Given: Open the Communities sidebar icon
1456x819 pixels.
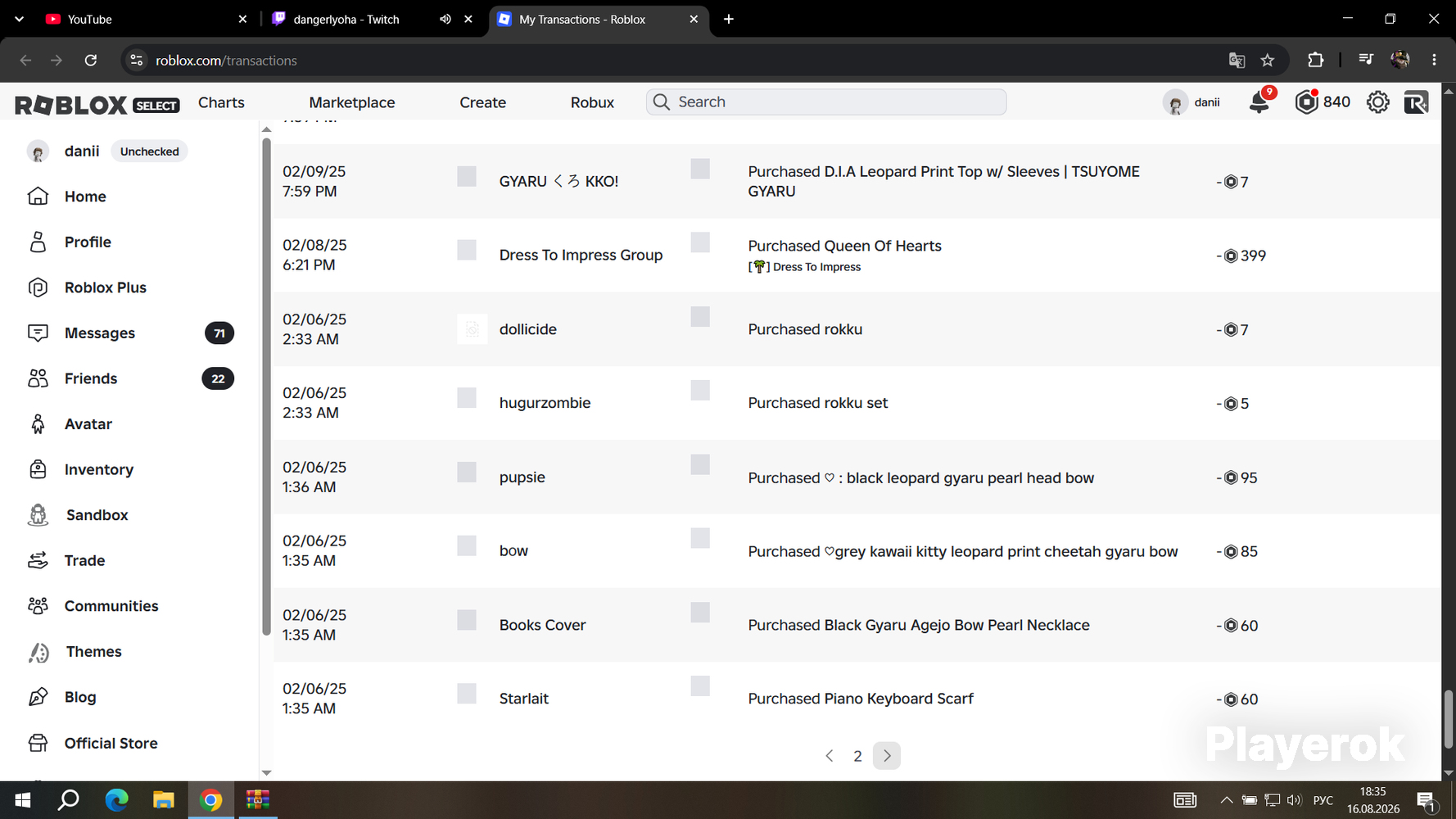Looking at the screenshot, I should [38, 606].
